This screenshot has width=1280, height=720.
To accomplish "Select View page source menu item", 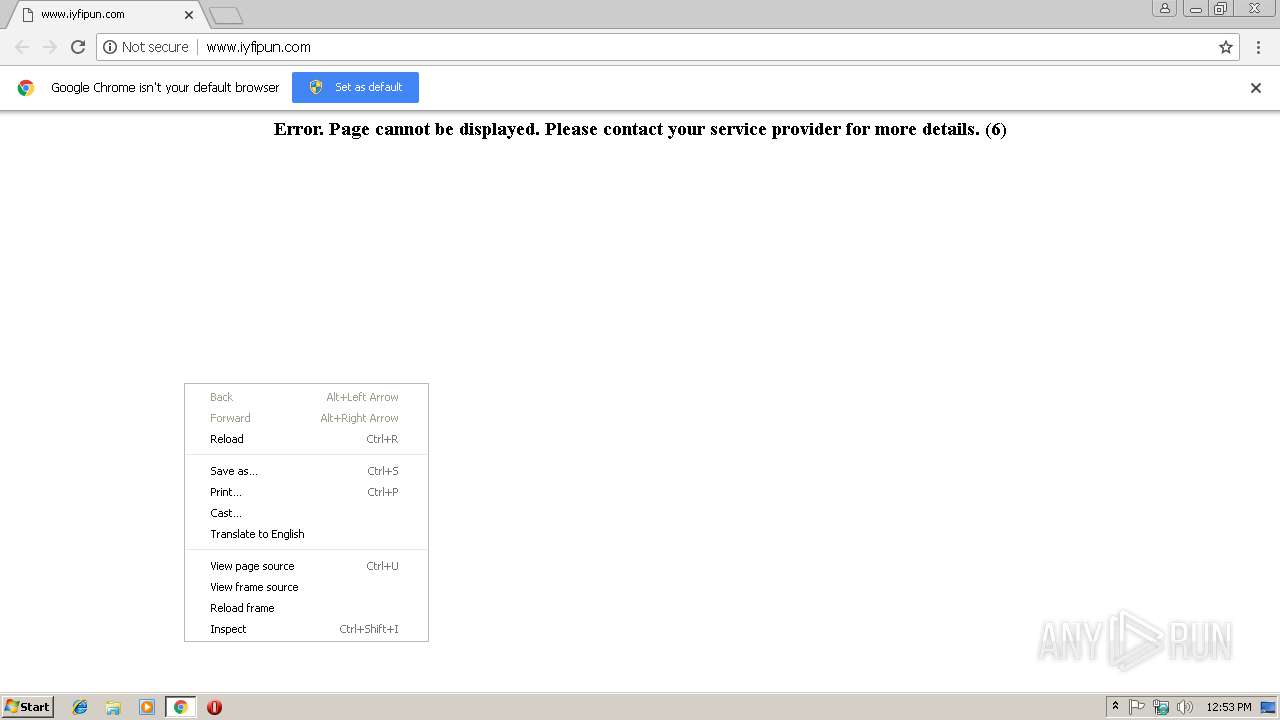I will click(x=306, y=566).
